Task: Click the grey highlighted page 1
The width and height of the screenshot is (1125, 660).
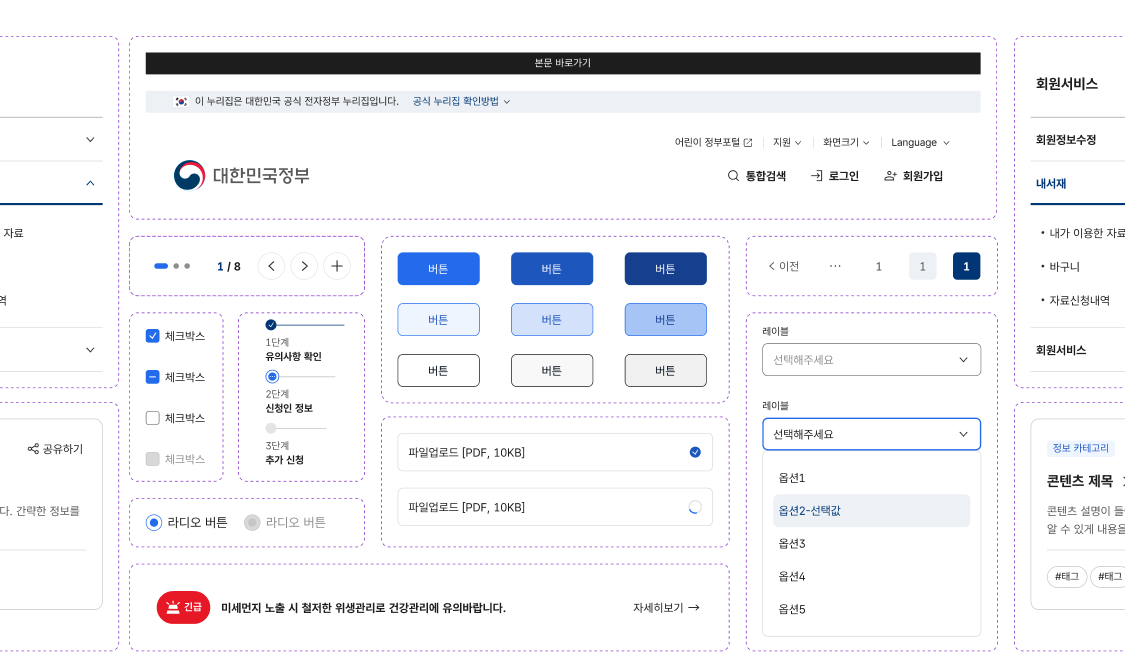Action: [923, 266]
